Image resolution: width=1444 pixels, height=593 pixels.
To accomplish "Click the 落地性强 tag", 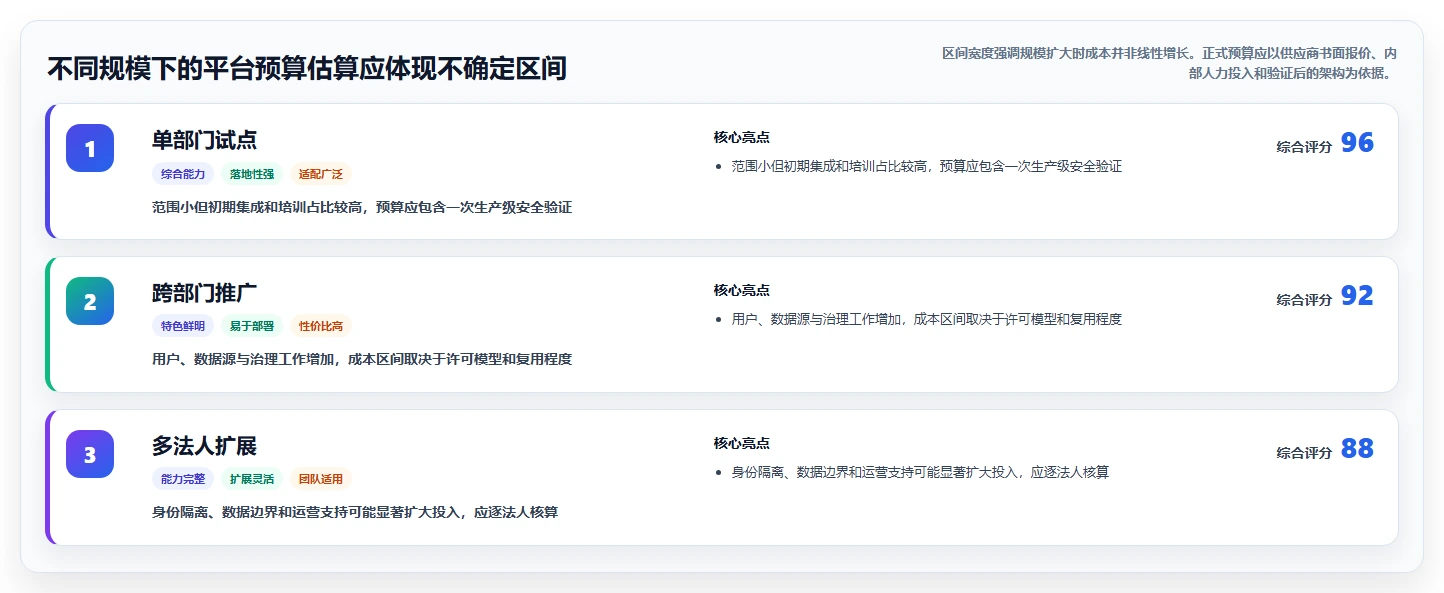I will pos(252,174).
